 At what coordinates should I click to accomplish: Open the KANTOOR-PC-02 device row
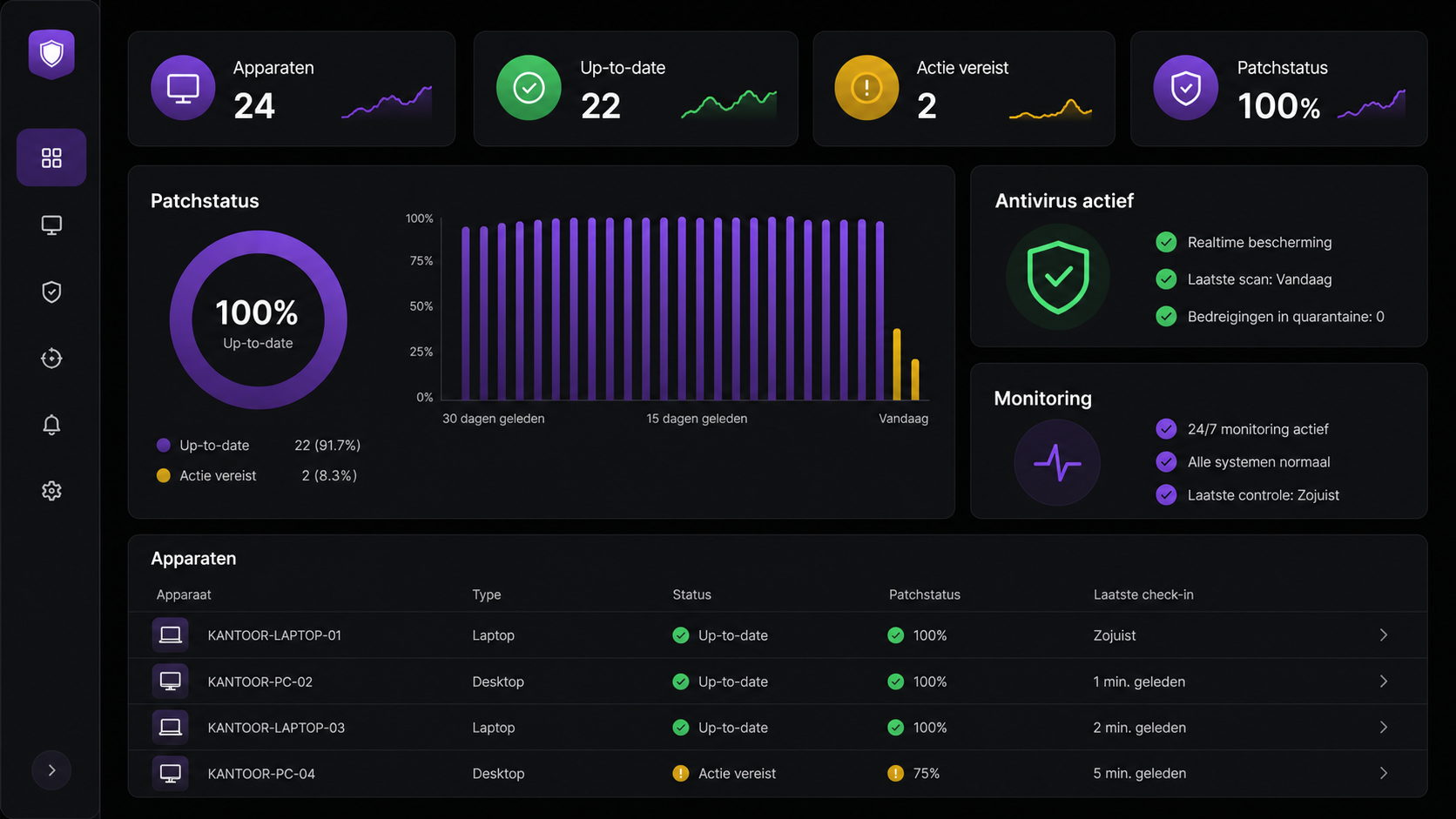pyautogui.click(x=778, y=681)
